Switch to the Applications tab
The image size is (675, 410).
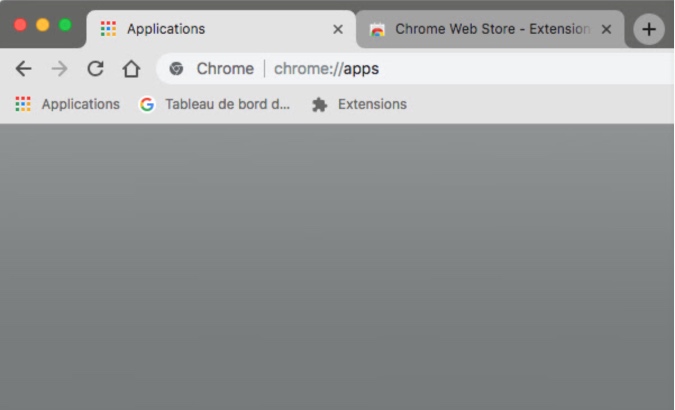pyautogui.click(x=200, y=29)
